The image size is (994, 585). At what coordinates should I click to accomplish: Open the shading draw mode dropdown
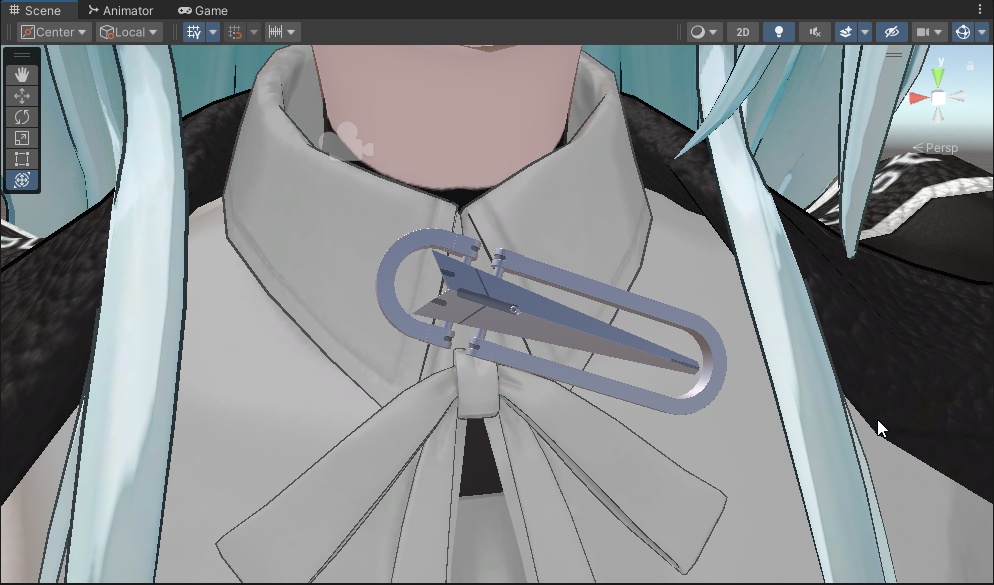pyautogui.click(x=704, y=32)
